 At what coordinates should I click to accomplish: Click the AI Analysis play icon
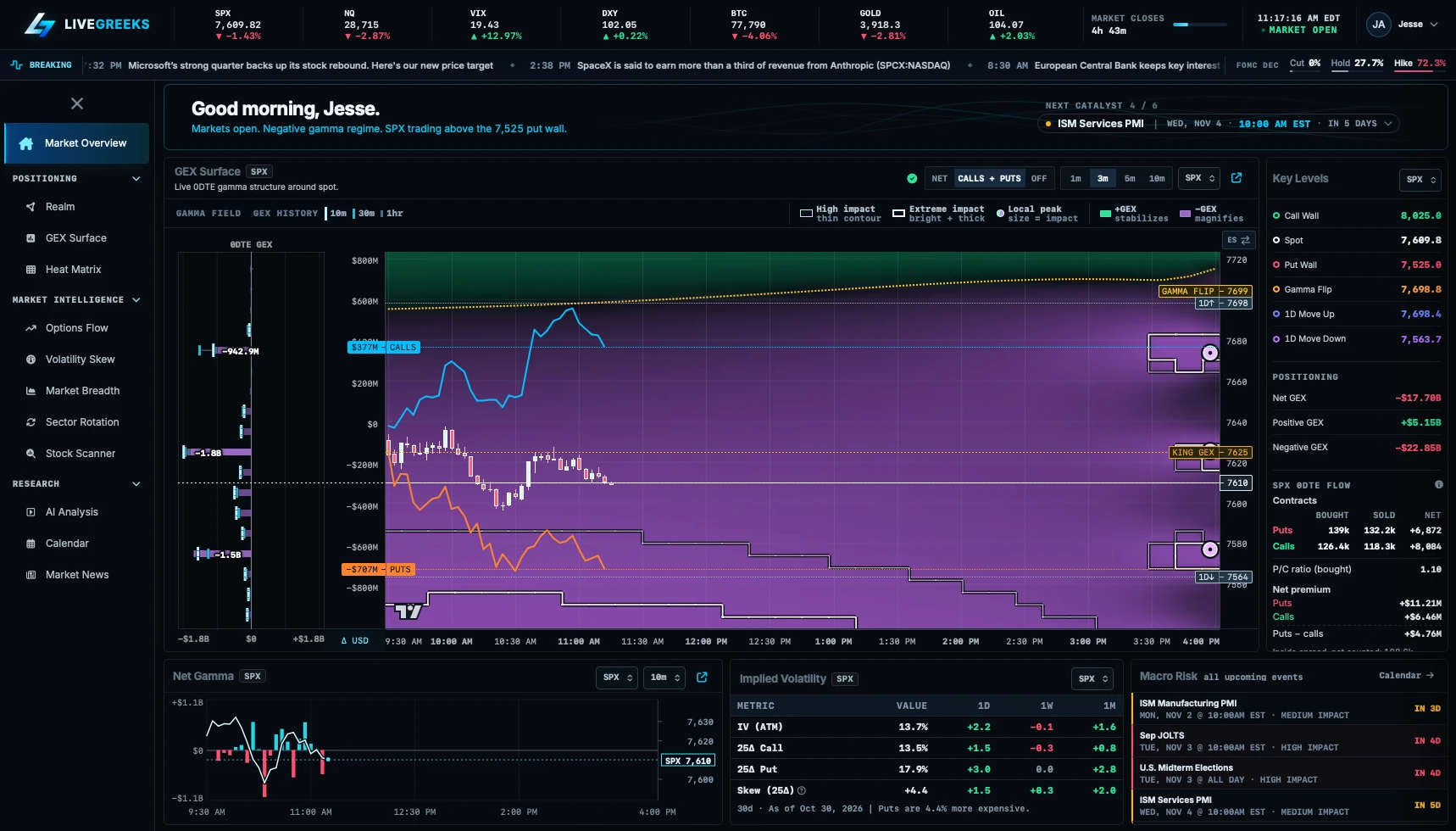[31, 512]
